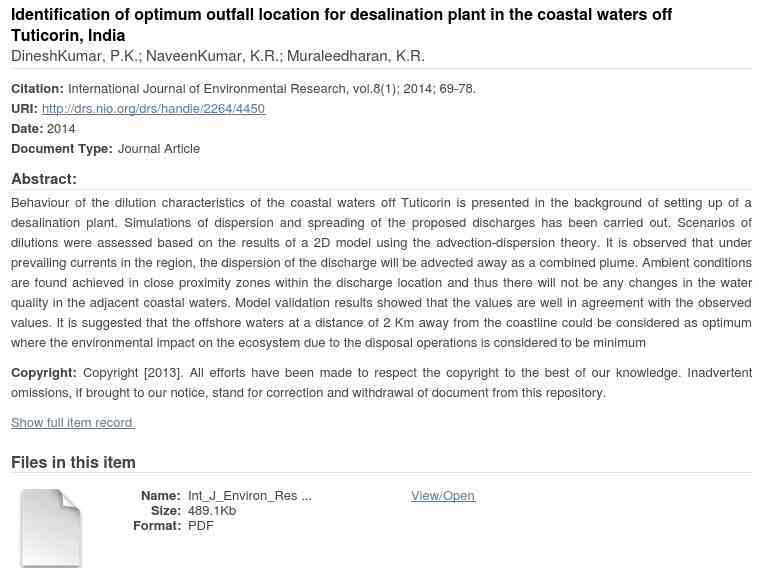Click the PDF file thumbnail icon
This screenshot has width=759, height=578.
click(51, 527)
